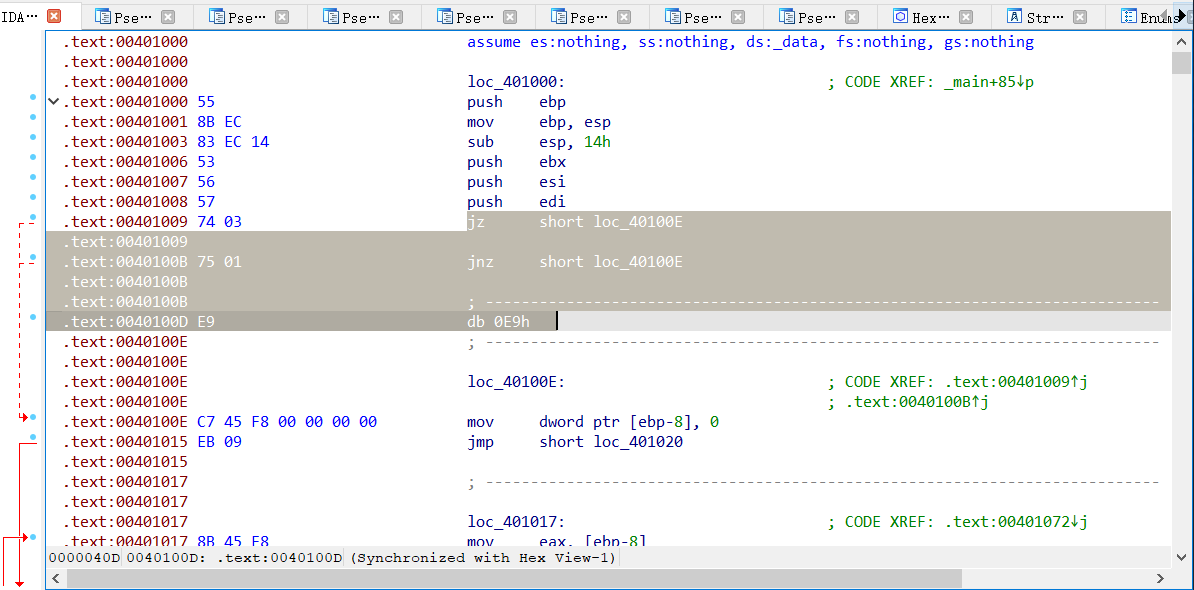Select the db 0E9h line
The image size is (1194, 590).
coord(498,322)
